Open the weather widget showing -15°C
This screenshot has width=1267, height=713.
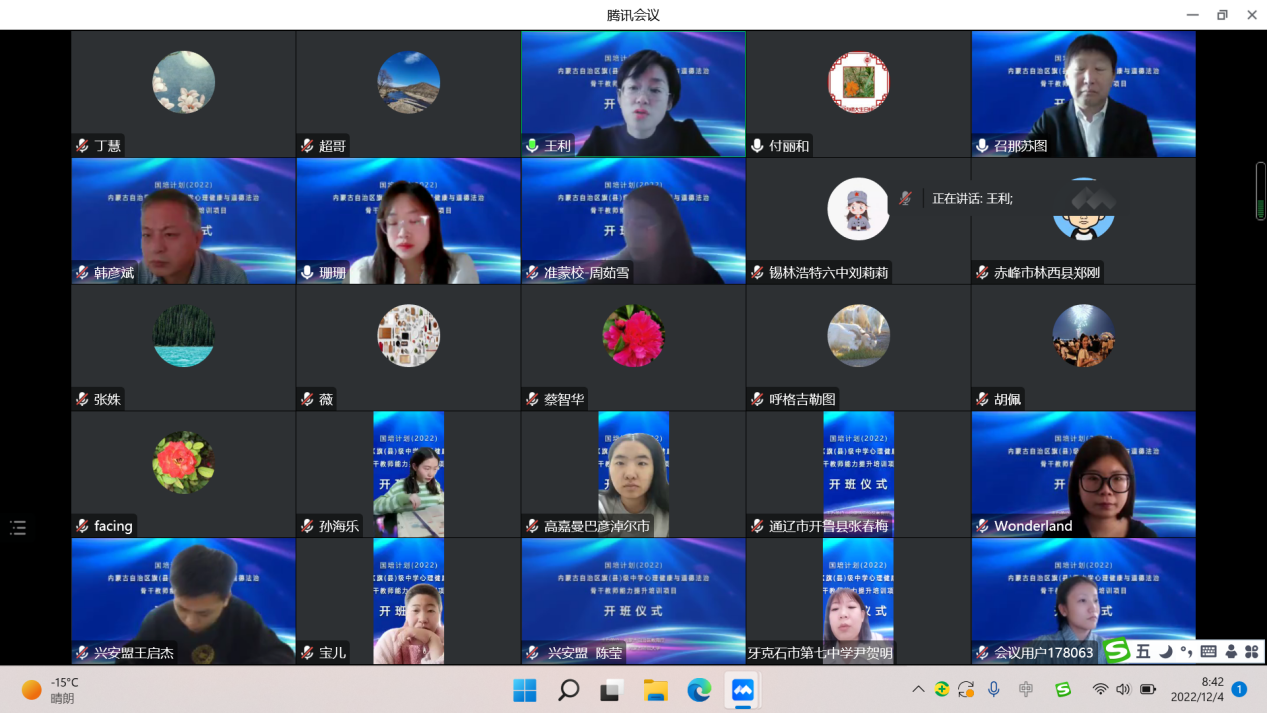coord(50,690)
